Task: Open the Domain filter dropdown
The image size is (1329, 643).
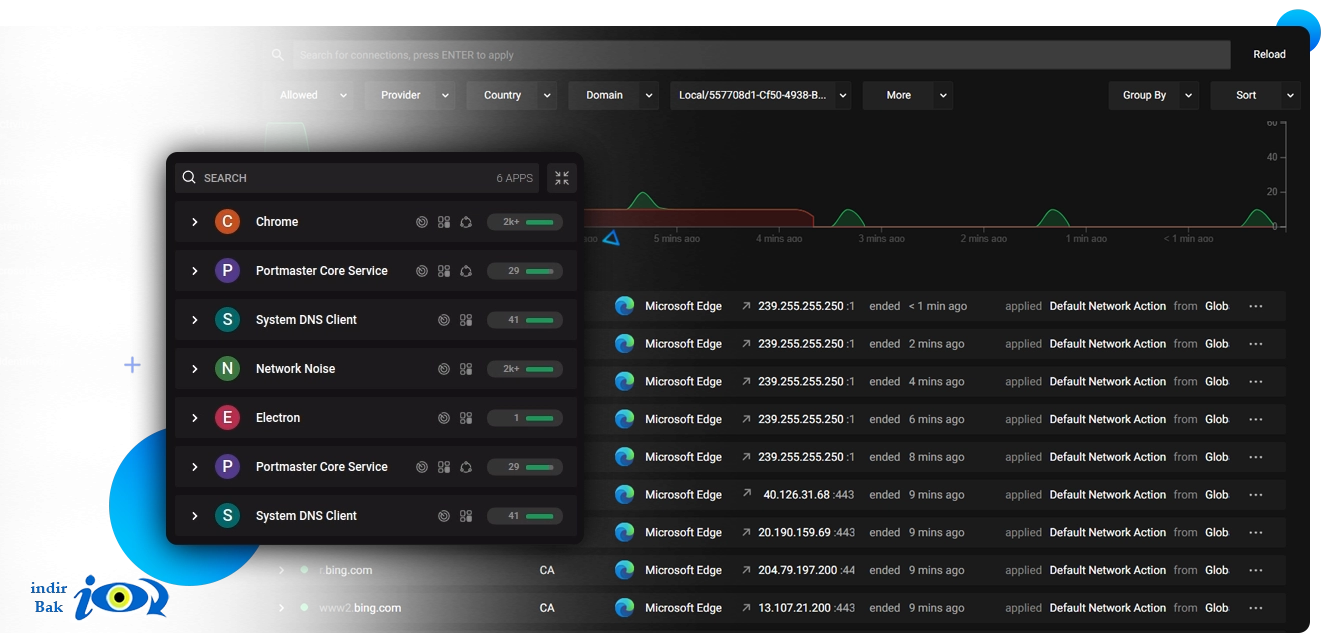Action: pyautogui.click(x=614, y=95)
